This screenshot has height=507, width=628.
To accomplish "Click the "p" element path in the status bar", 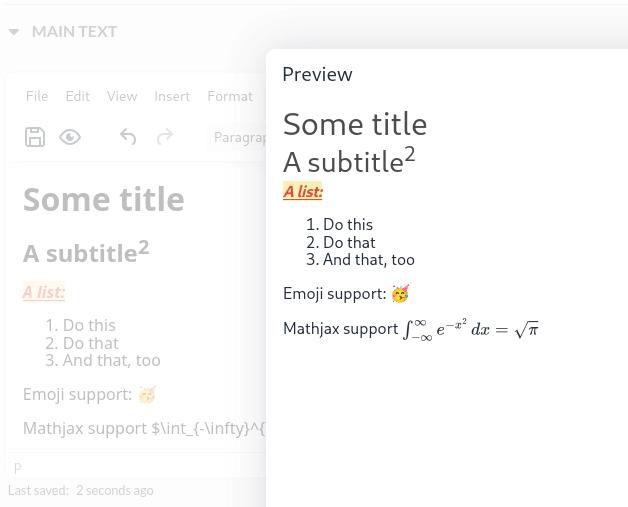I will 17,466.
